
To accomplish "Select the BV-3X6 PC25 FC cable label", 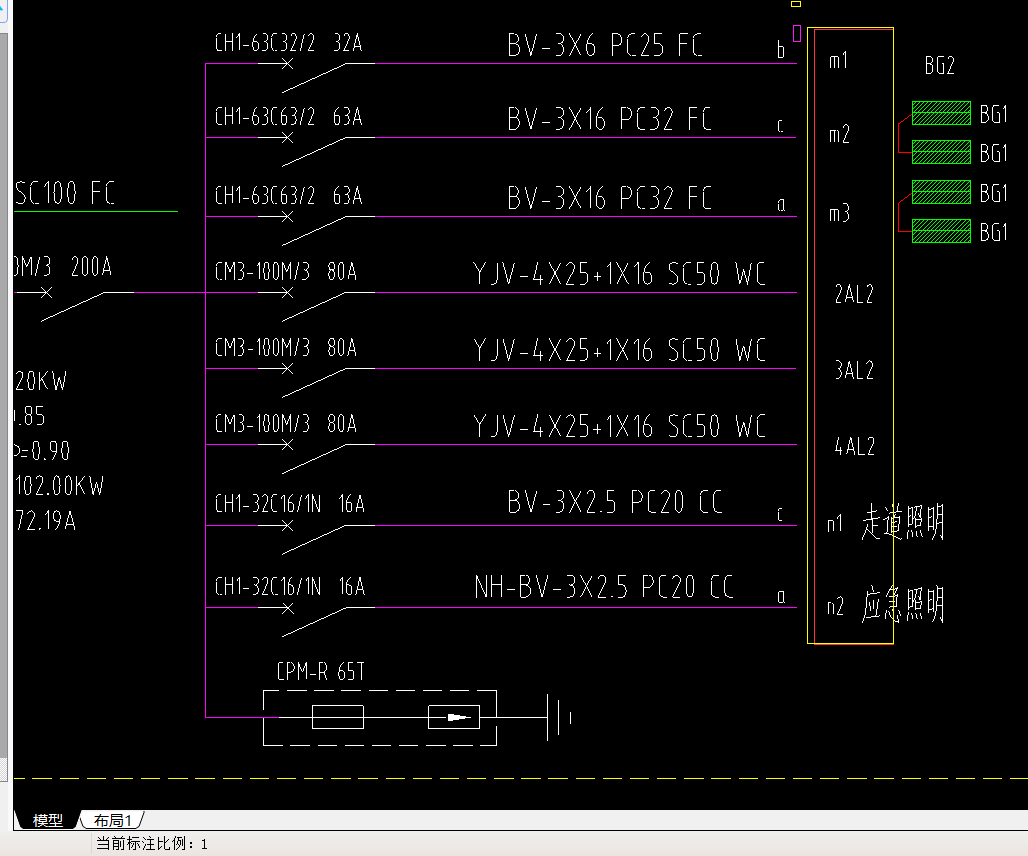I will coord(604,45).
